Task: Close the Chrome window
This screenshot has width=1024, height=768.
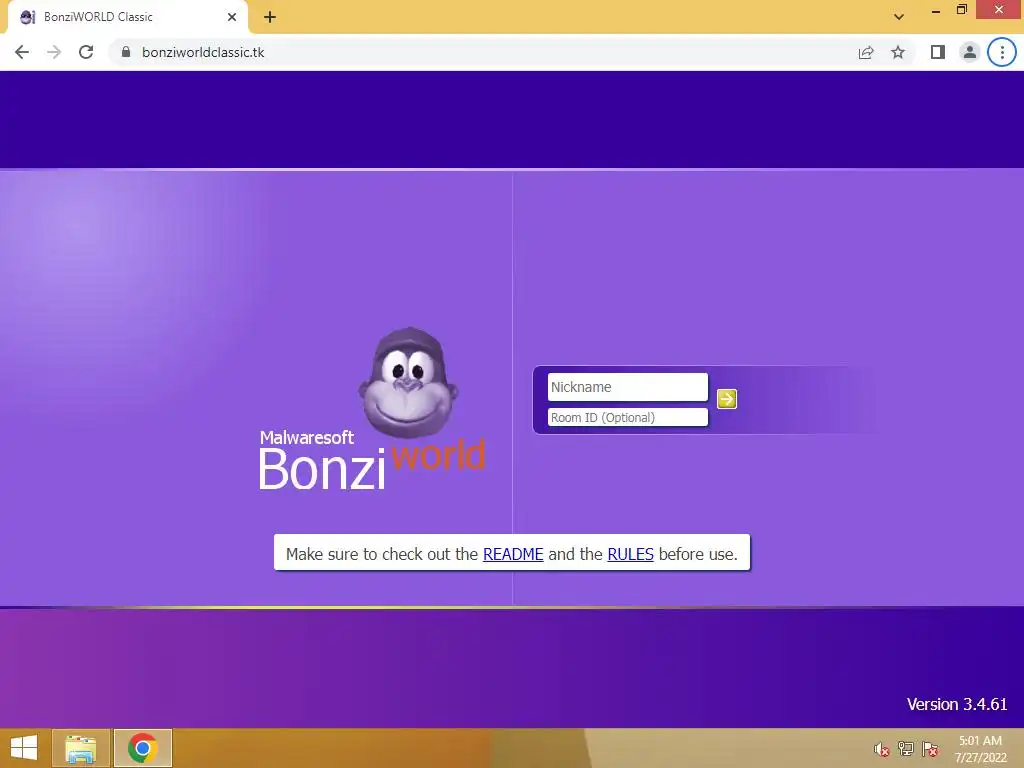Action: point(999,10)
